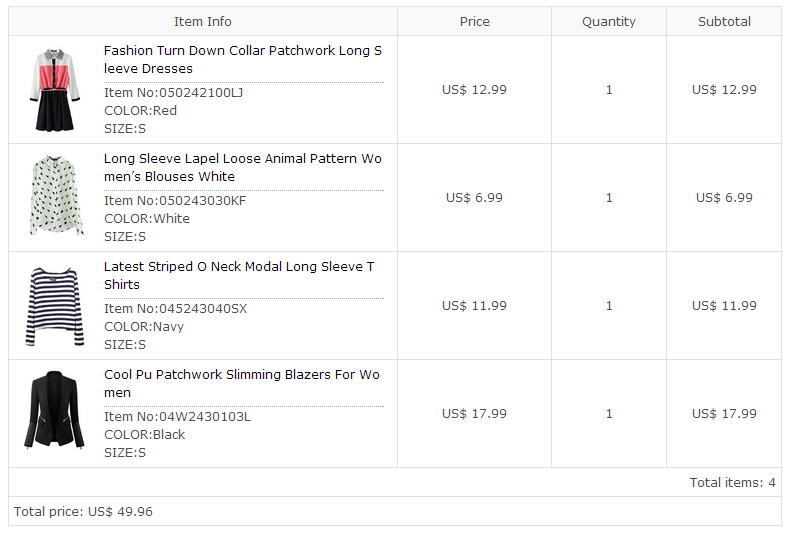Viewport: 789px width, 537px height.
Task: Click item number 050243030KF text
Action: [x=175, y=201]
